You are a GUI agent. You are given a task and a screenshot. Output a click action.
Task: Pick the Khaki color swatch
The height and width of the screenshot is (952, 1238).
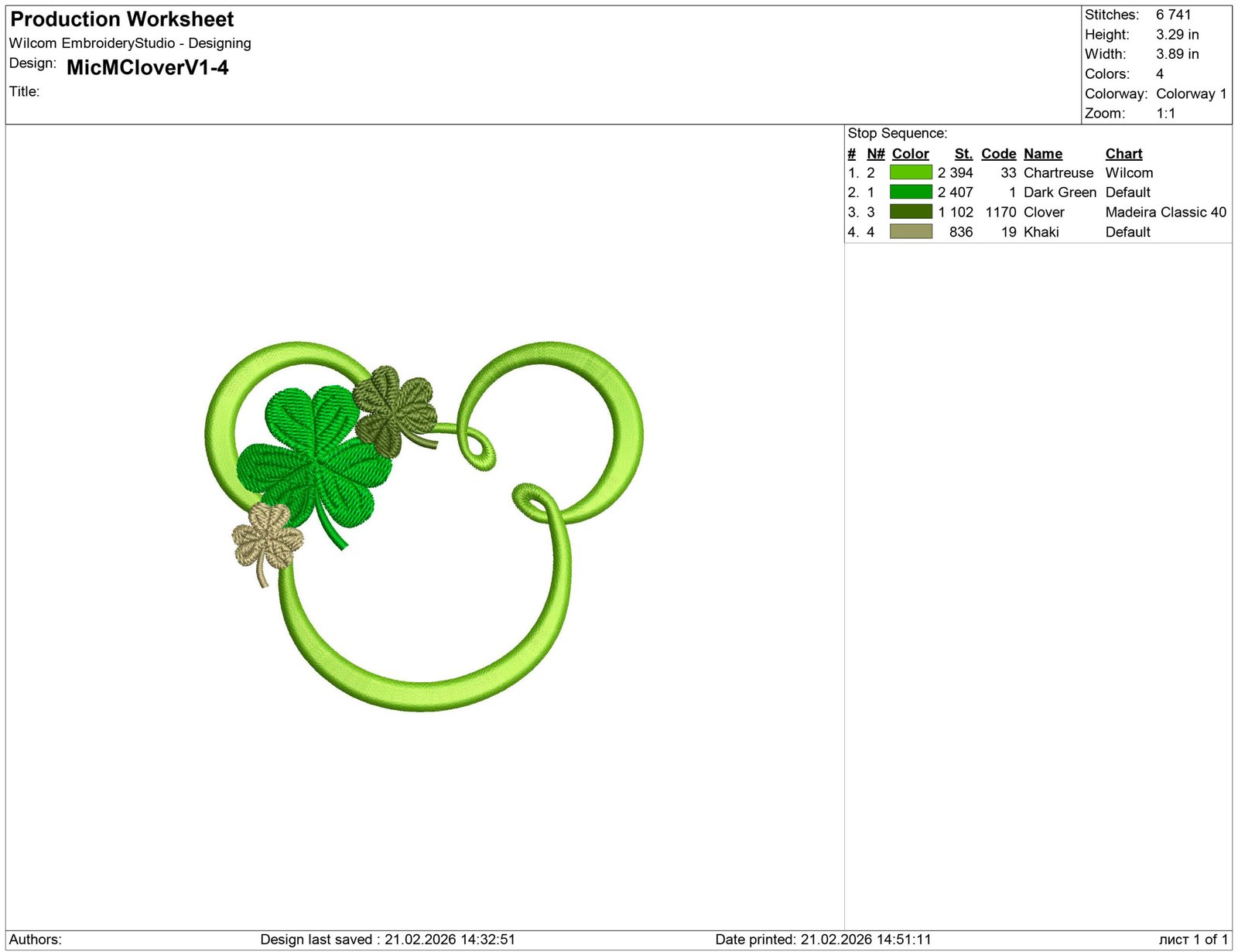click(x=911, y=231)
